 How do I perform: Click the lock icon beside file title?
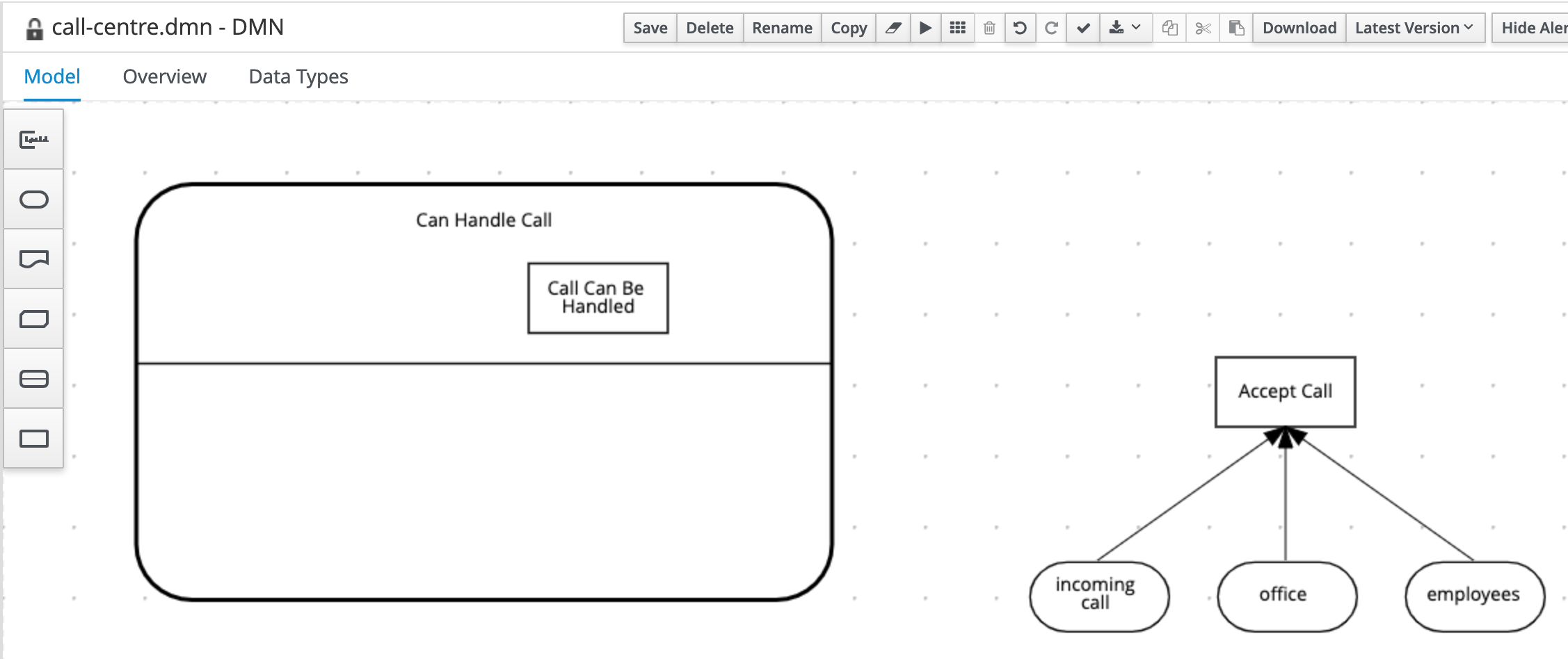click(x=34, y=29)
